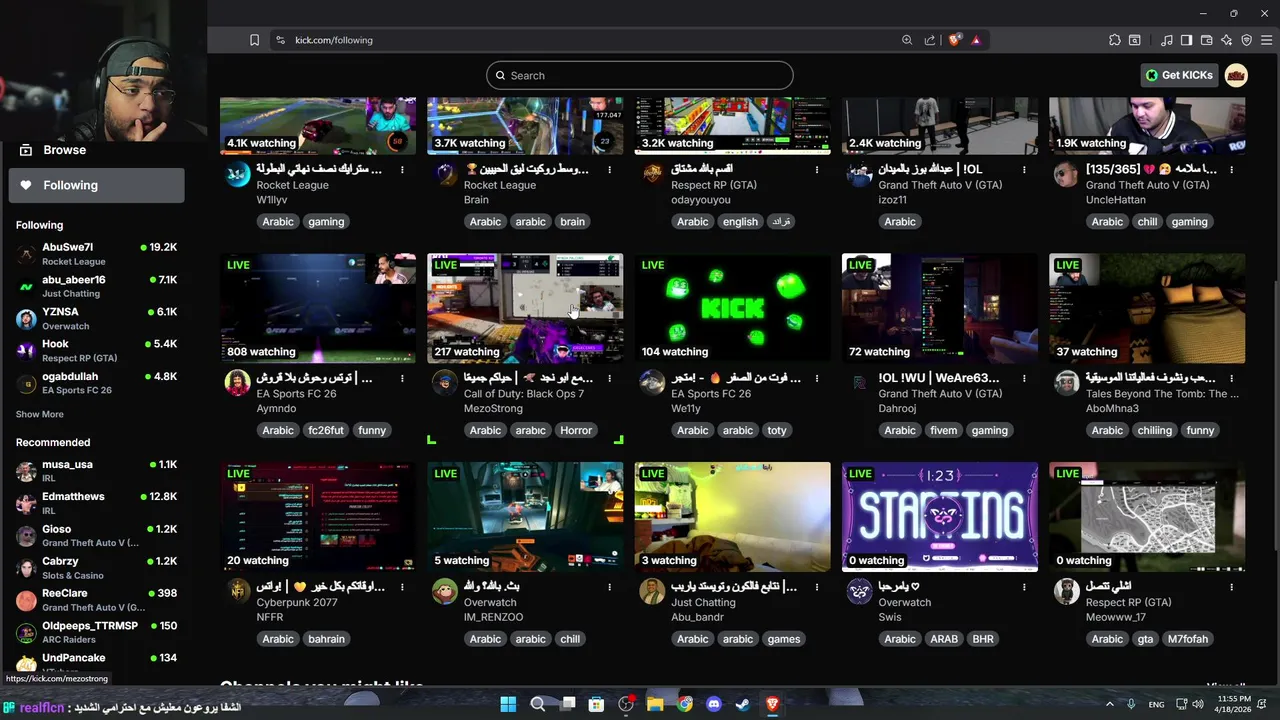Viewport: 1280px width, 720px height.
Task: Open Wel1y's green KICK stream thumbnail
Action: pyautogui.click(x=732, y=308)
